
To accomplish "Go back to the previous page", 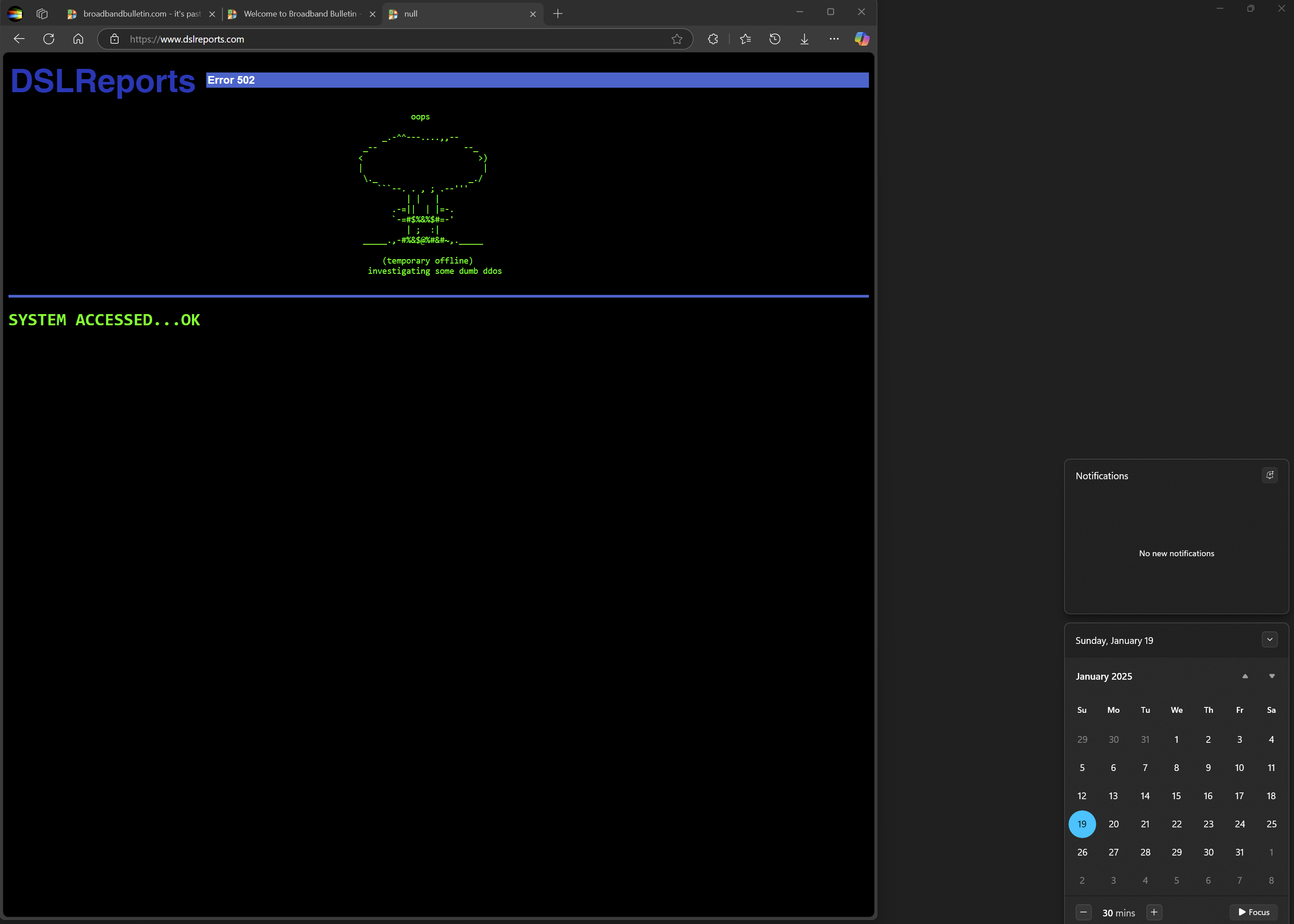I will [19, 38].
